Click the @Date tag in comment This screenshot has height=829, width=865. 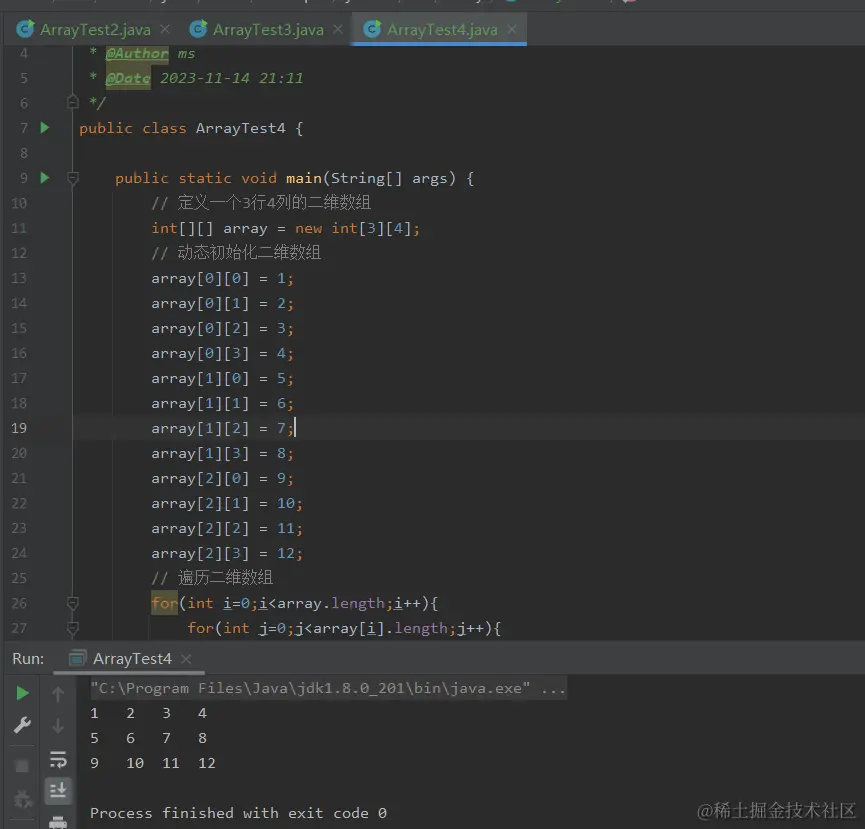(x=128, y=78)
